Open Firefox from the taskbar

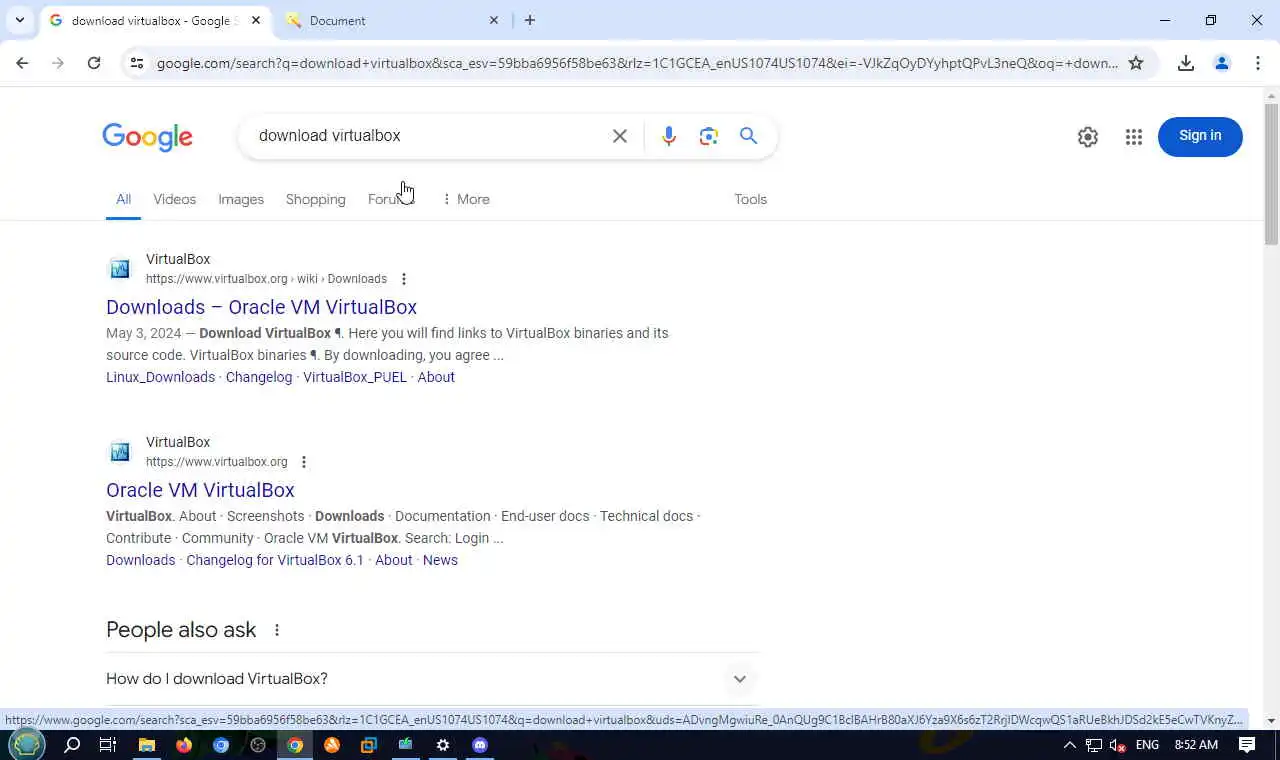click(x=184, y=745)
